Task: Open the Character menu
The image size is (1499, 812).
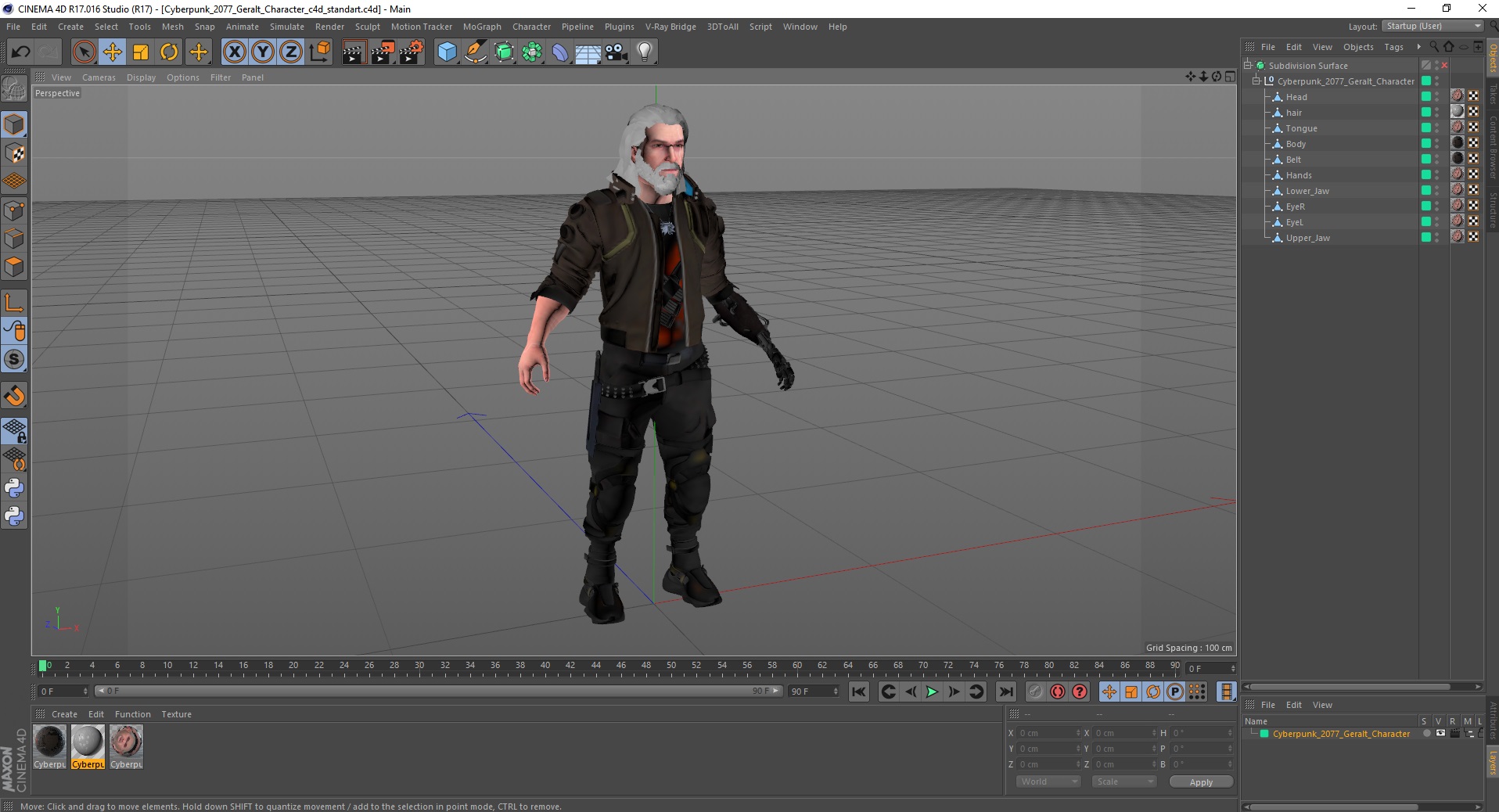Action: click(x=531, y=27)
